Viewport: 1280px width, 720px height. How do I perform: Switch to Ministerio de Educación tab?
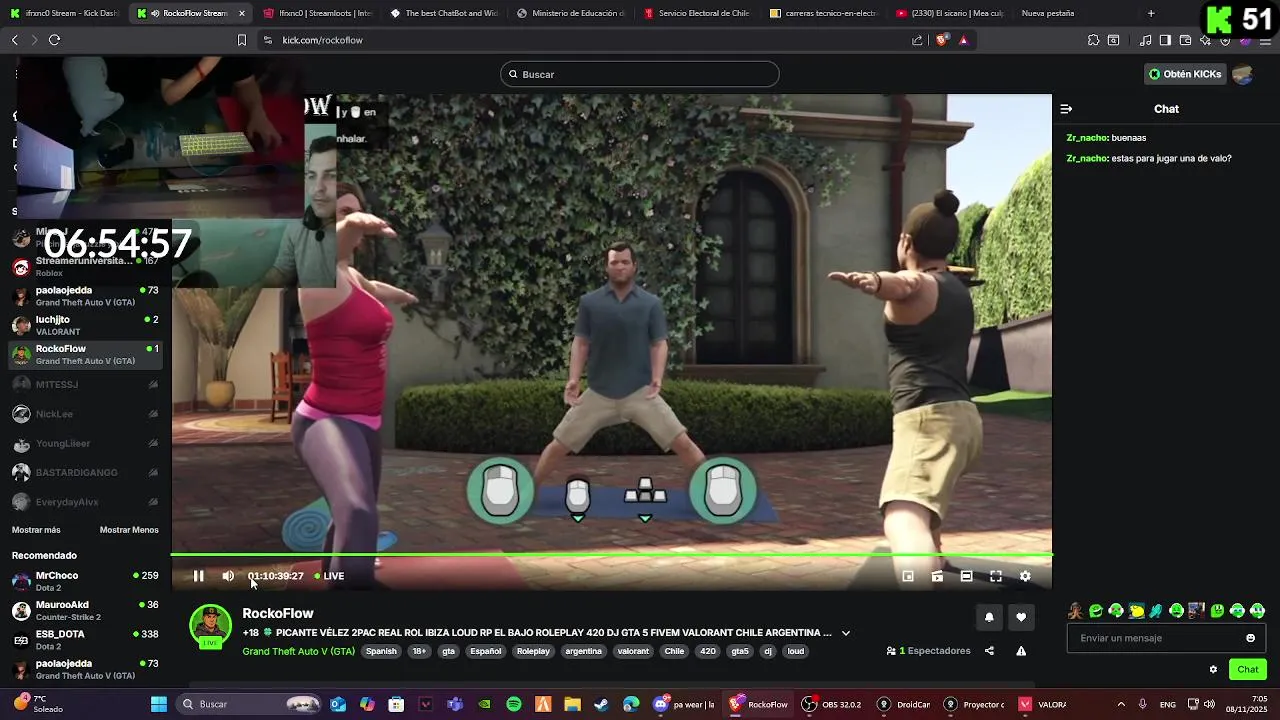[571, 13]
